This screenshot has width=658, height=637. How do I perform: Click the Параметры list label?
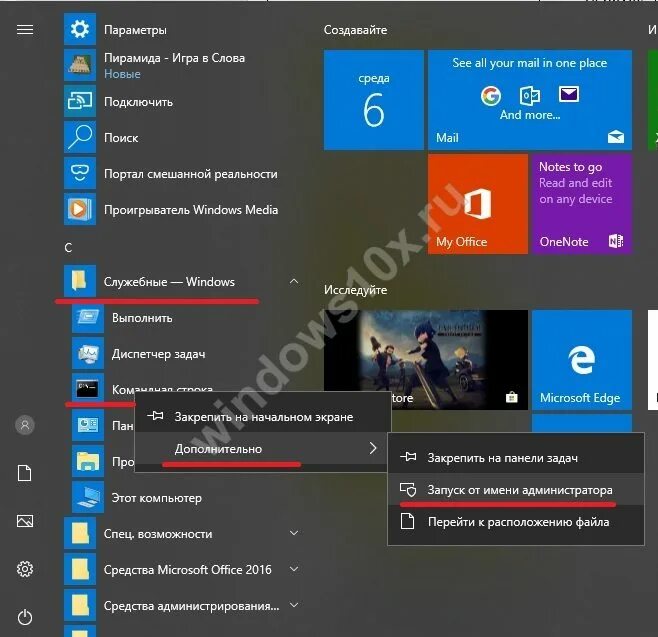tap(135, 30)
